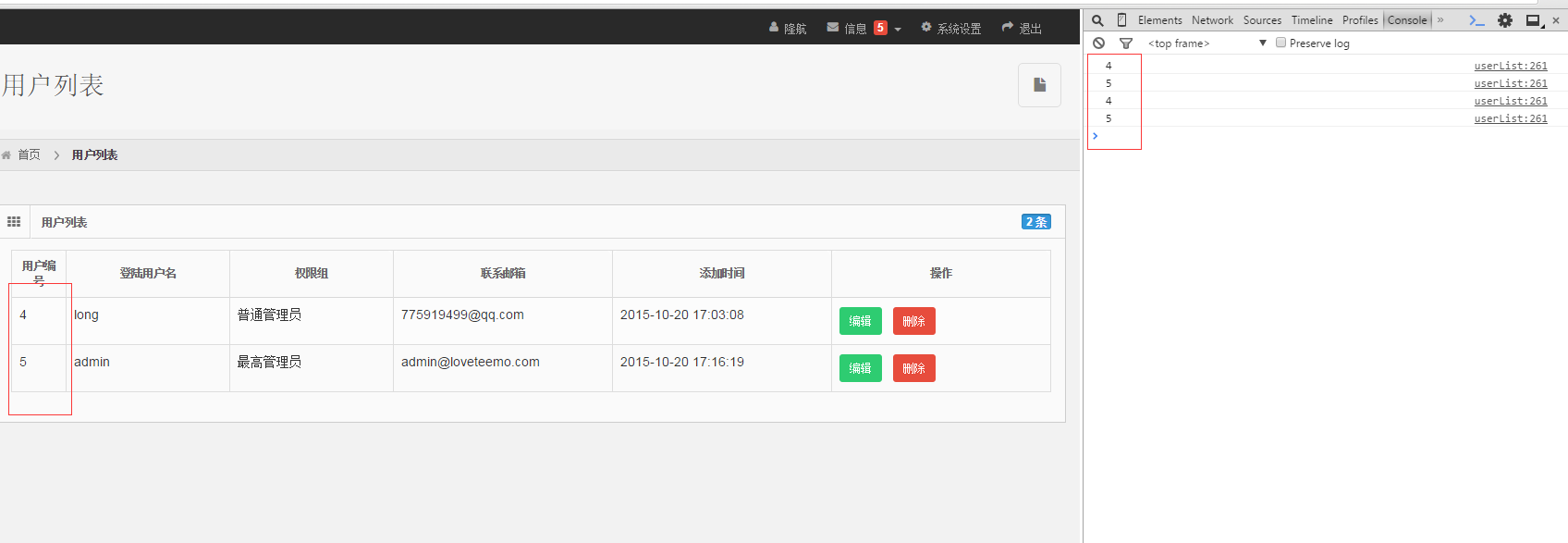Click the grid icon in the 用户列表 panel header
The height and width of the screenshot is (543, 1568).
pyautogui.click(x=14, y=222)
